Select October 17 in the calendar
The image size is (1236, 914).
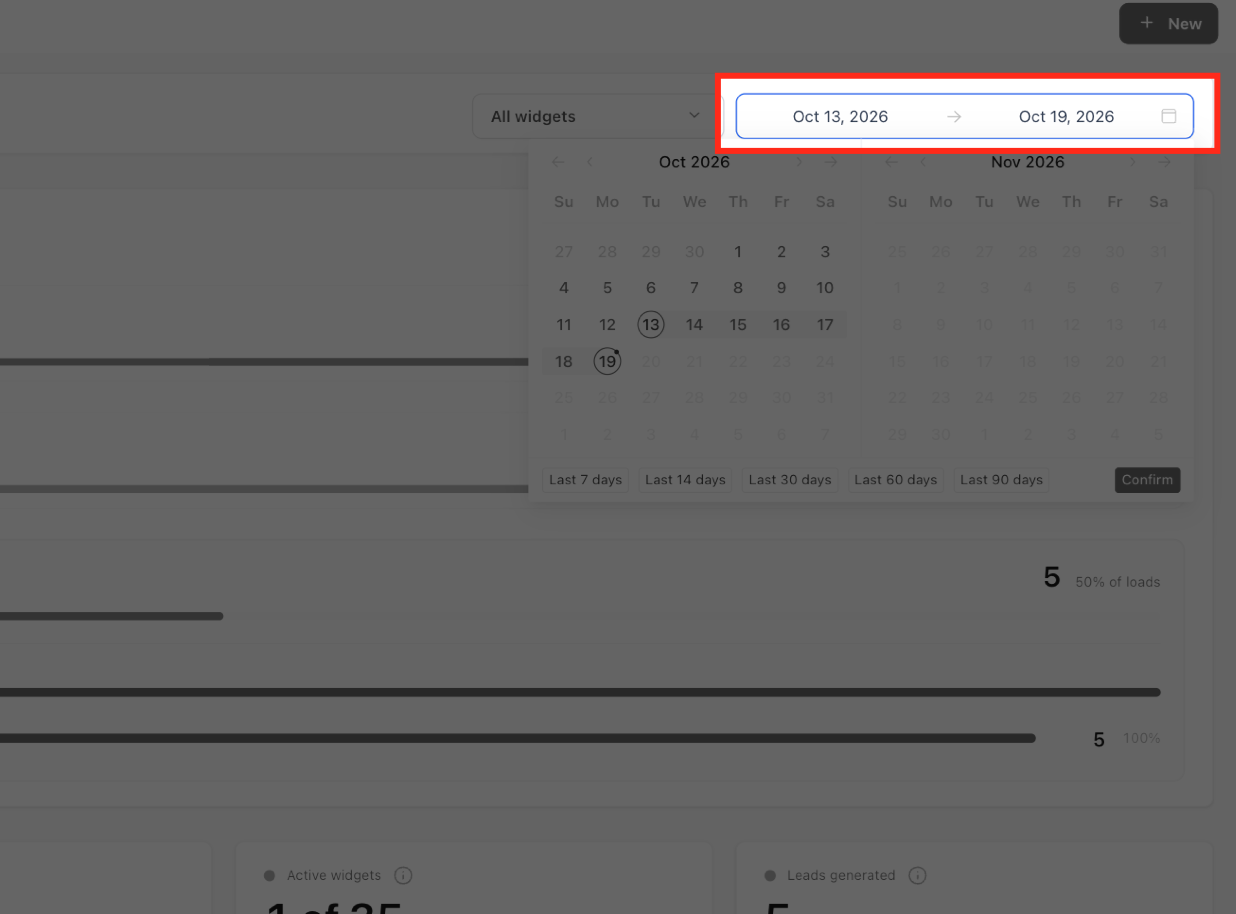tap(825, 325)
